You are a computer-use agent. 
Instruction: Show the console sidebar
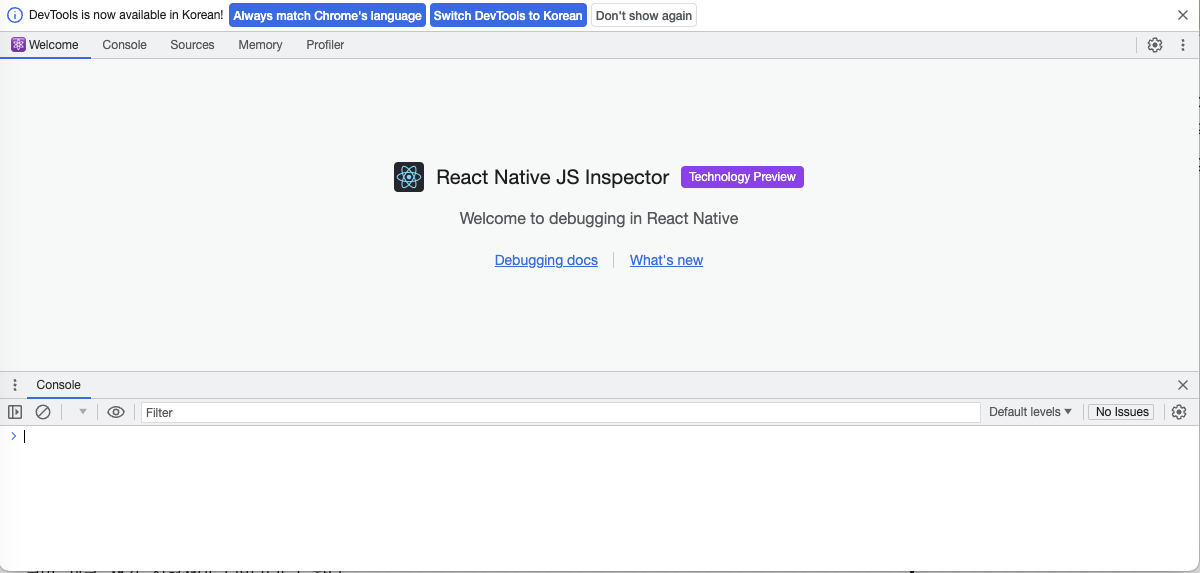pos(15,412)
